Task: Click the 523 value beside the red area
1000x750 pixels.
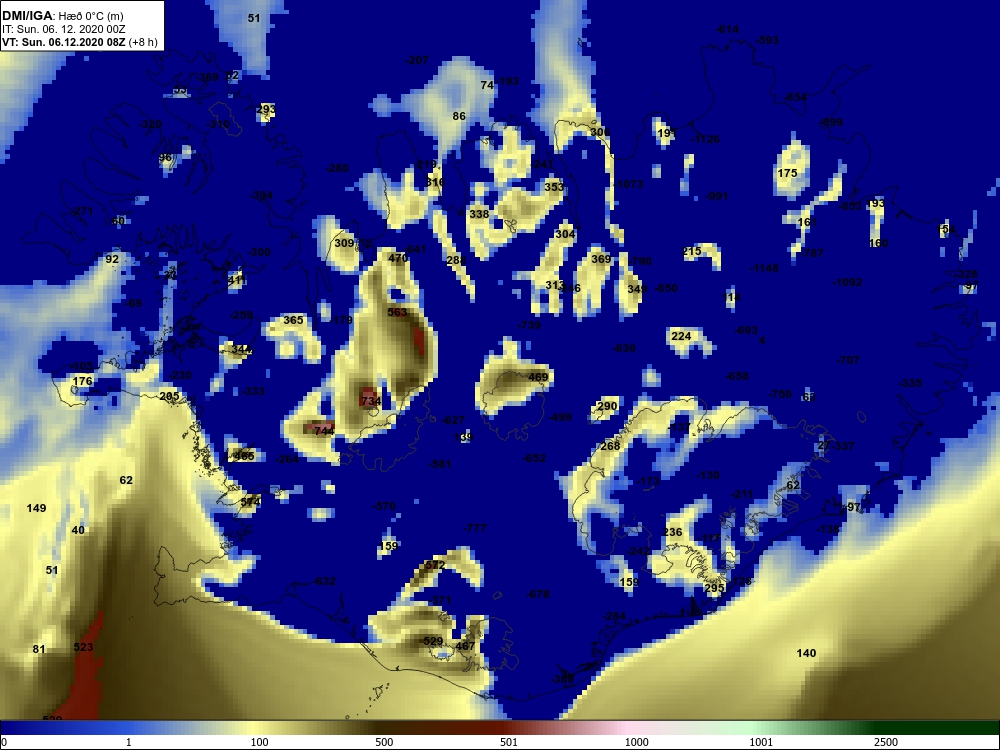Action: [84, 647]
